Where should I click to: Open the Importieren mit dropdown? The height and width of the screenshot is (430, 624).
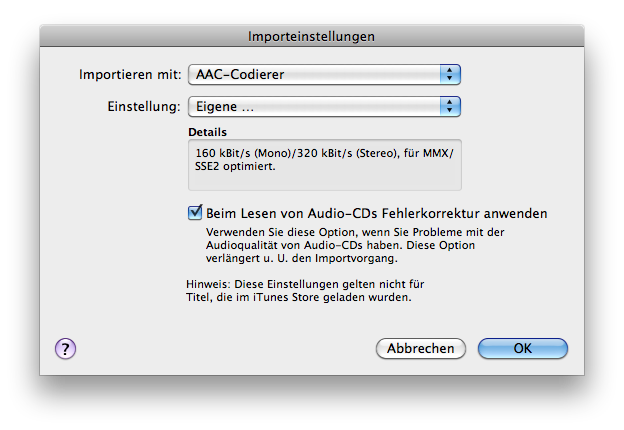(324, 74)
